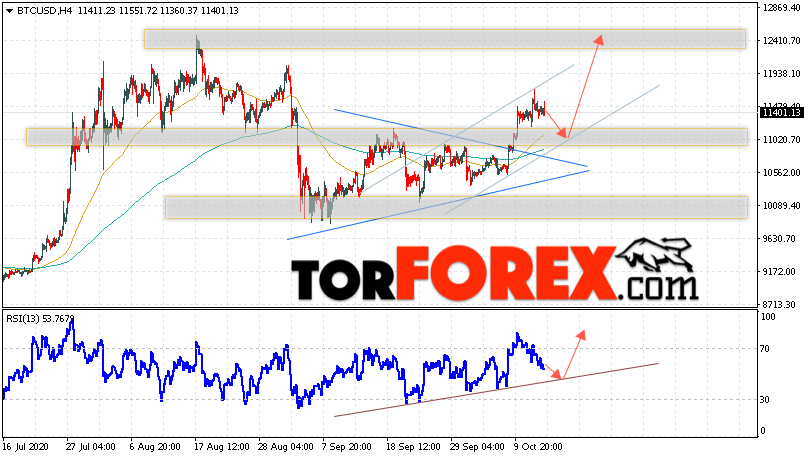The width and height of the screenshot is (808, 458).
Task: Click the BTCUSD,H4 symbol title
Action: pos(44,10)
